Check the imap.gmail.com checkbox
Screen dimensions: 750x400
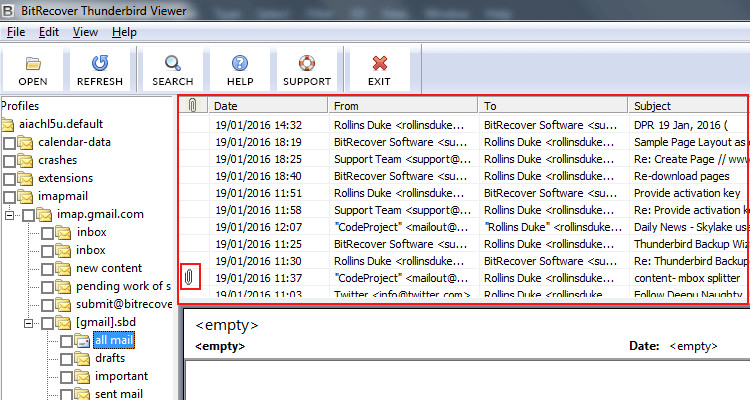28,215
